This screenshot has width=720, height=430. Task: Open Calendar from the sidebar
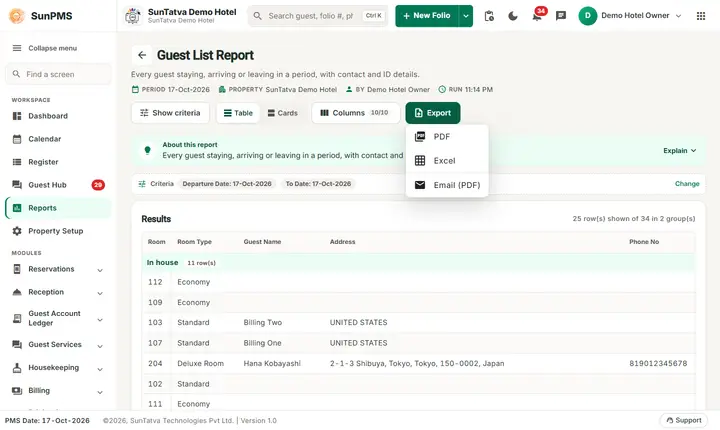point(58,139)
